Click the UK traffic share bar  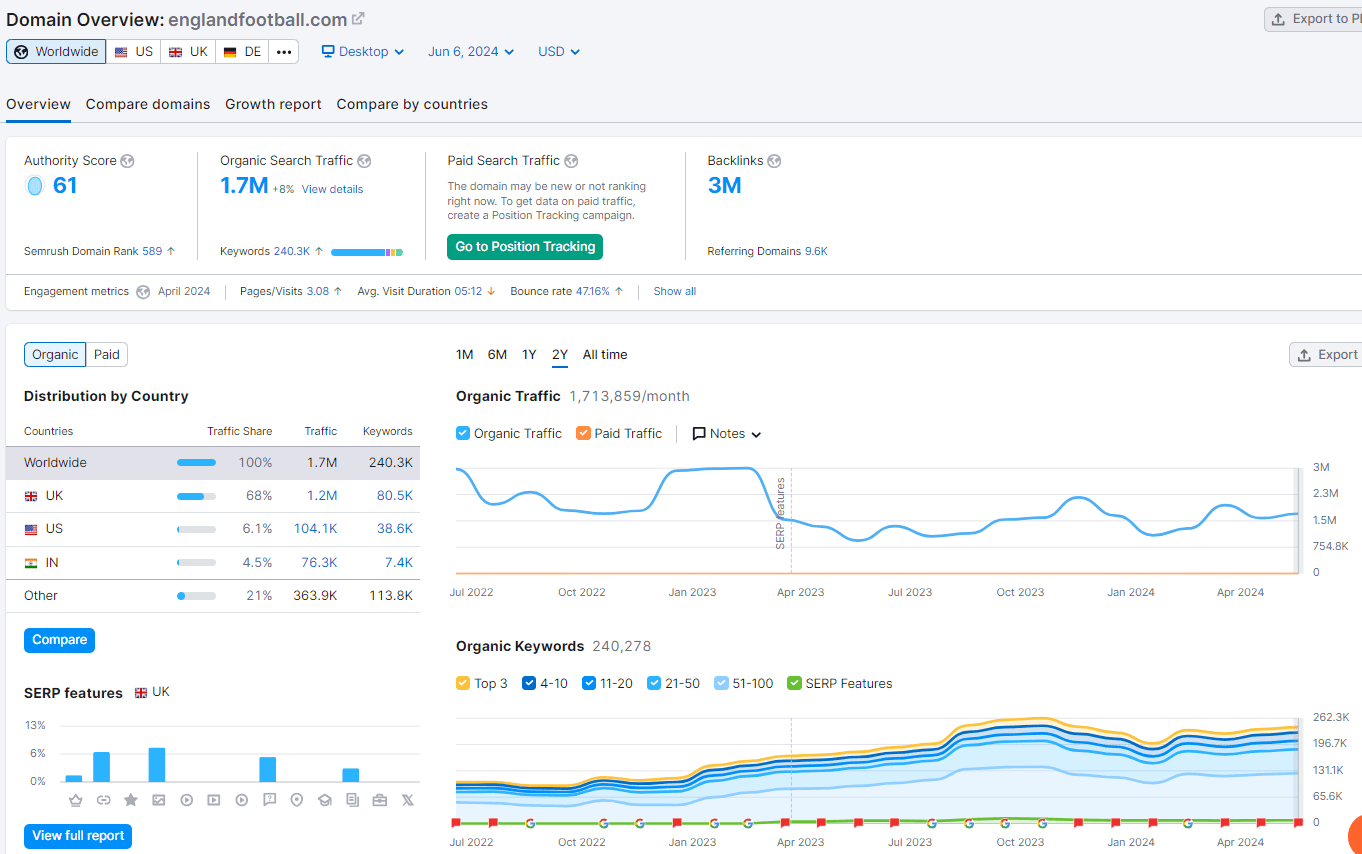[x=196, y=496]
